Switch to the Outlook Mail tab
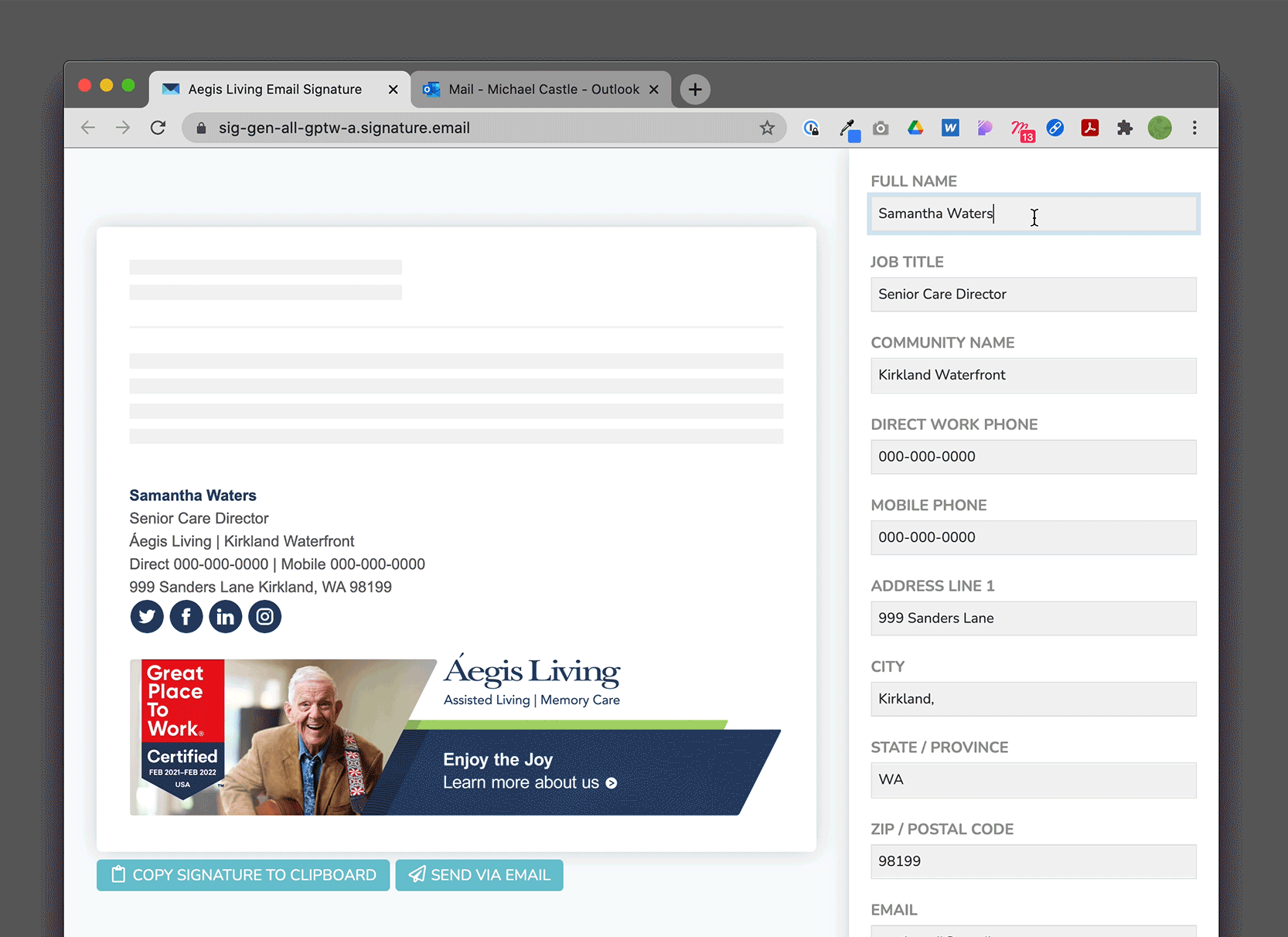Screen dimensions: 1288x937 click(x=541, y=89)
